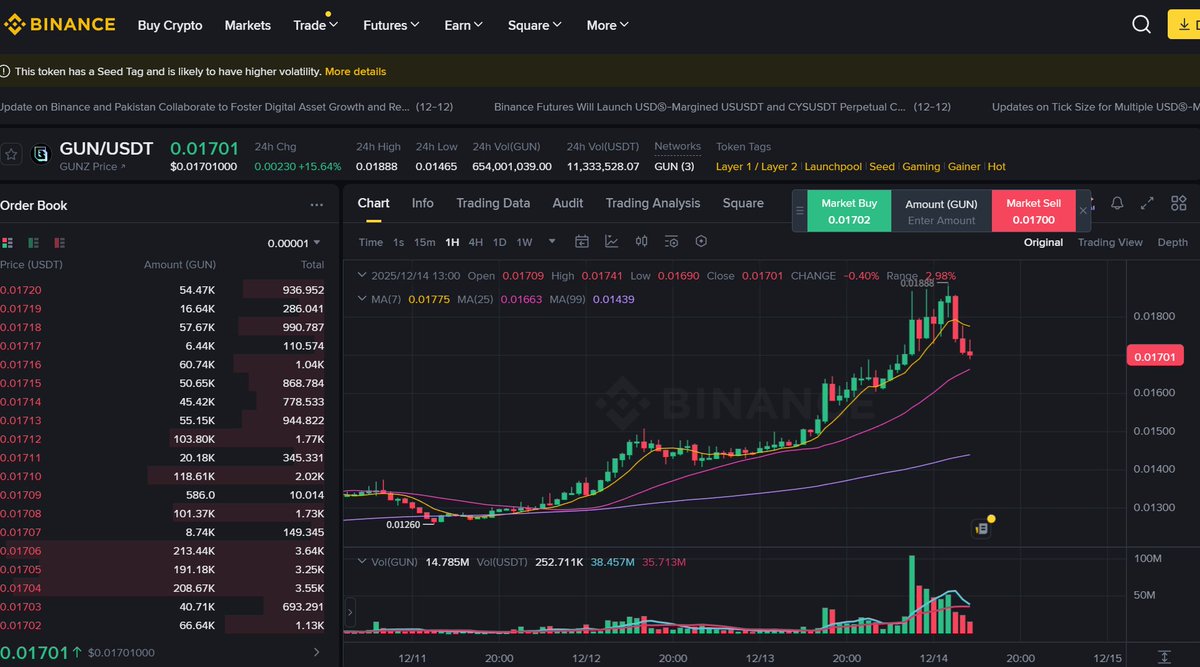Click the 0.01701 current price marker on axis
1200x667 pixels.
1157,356
